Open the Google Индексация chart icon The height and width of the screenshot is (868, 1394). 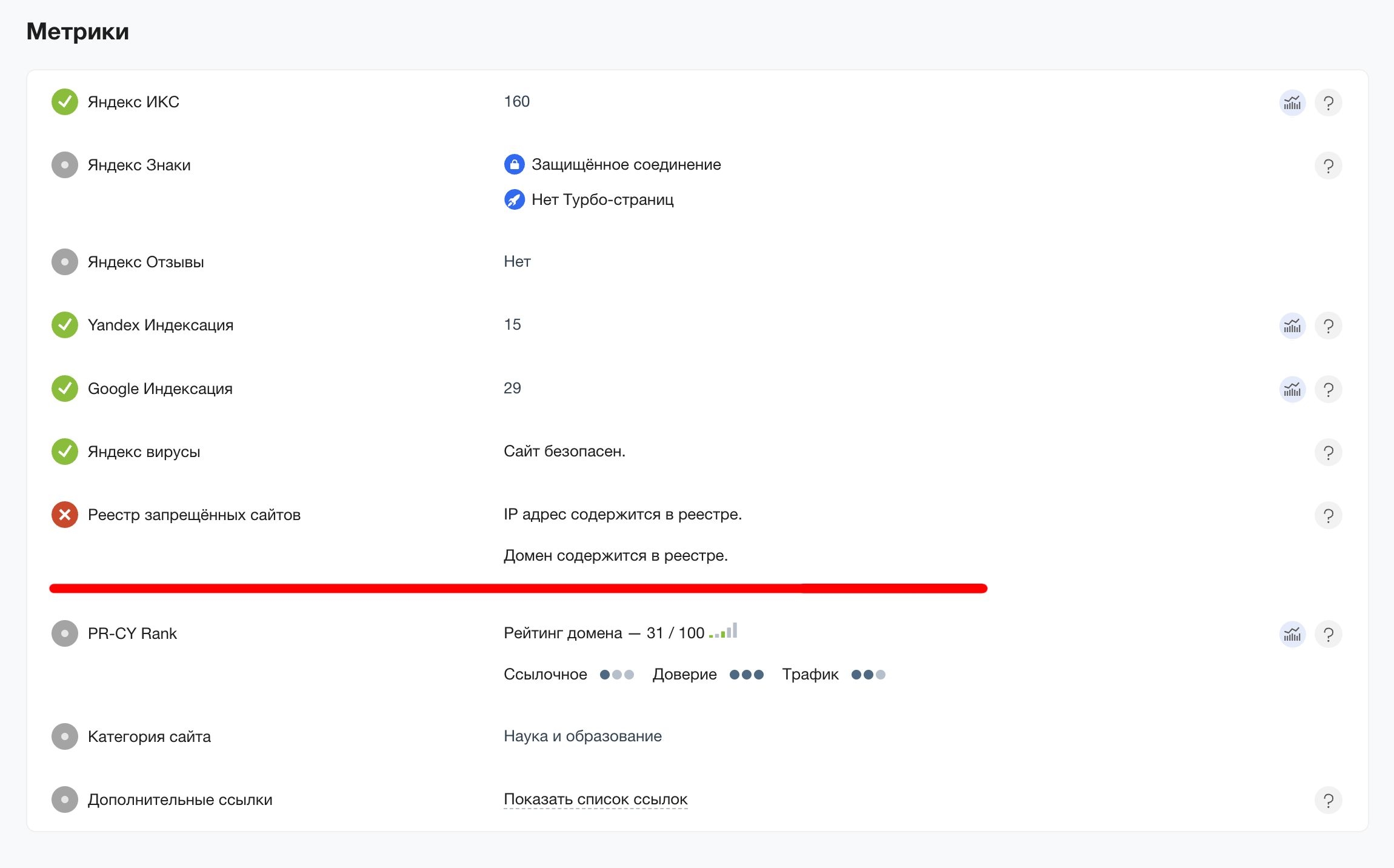pos(1293,390)
